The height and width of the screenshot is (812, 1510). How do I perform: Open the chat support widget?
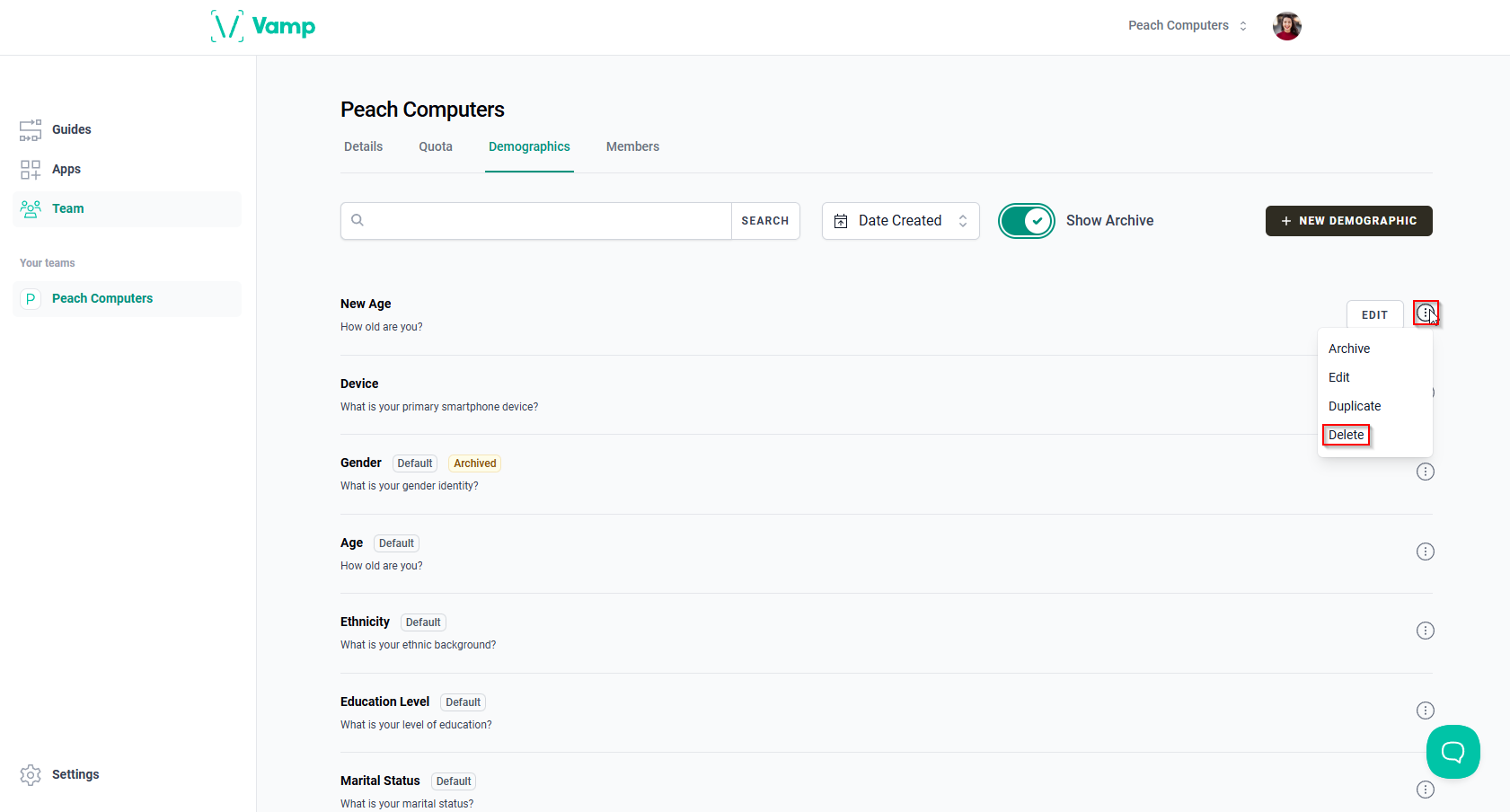click(x=1453, y=752)
